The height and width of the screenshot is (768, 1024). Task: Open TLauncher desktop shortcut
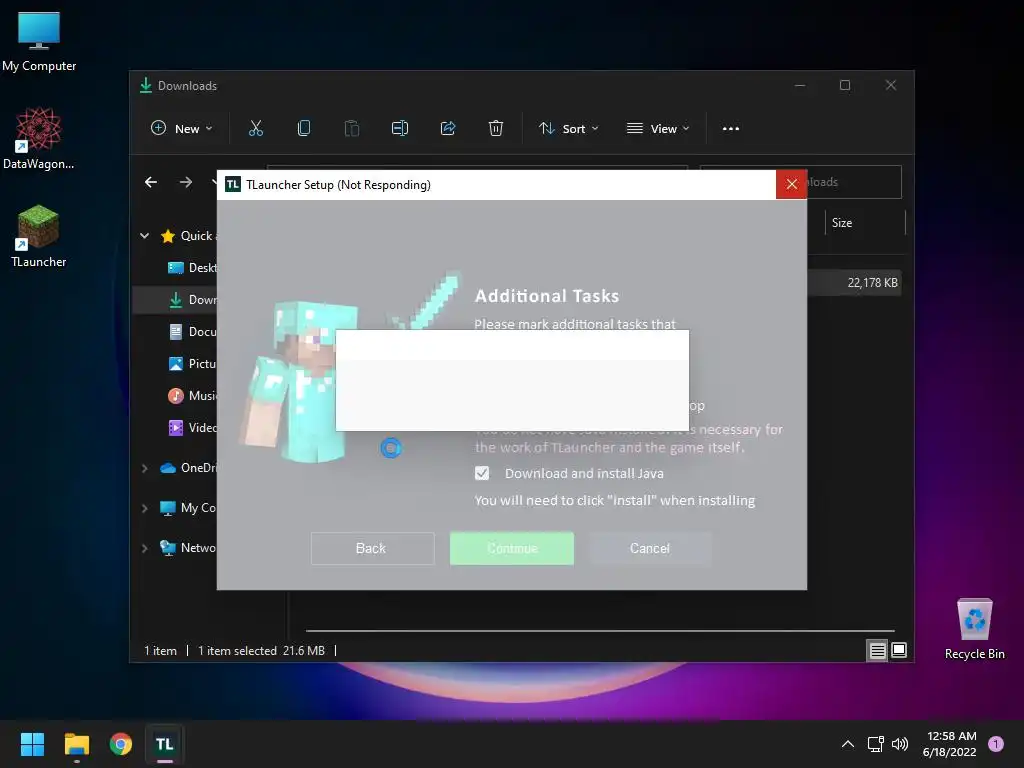click(39, 237)
